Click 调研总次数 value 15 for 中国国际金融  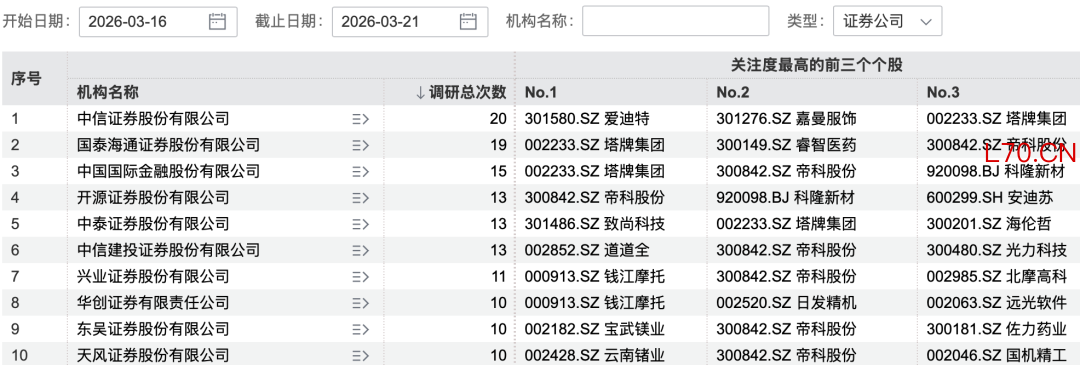tap(498, 171)
